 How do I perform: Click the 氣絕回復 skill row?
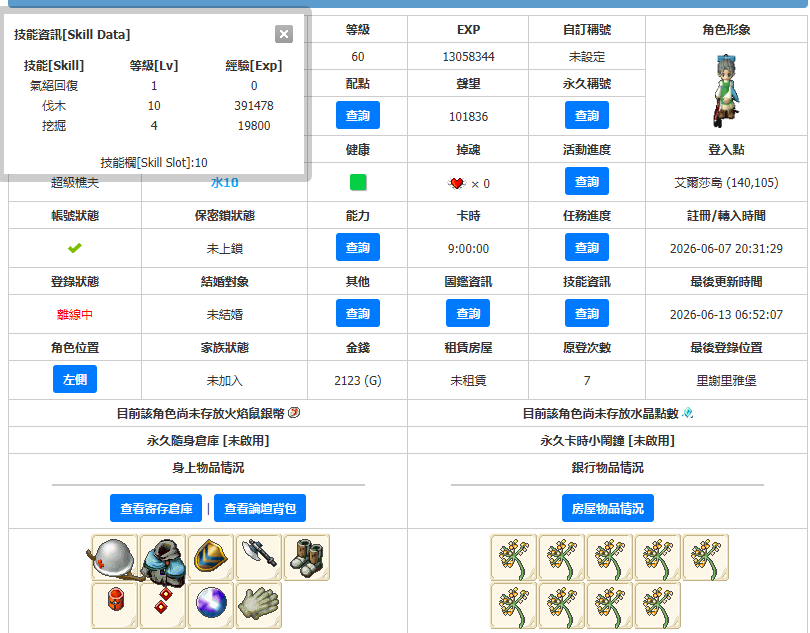tap(154, 86)
